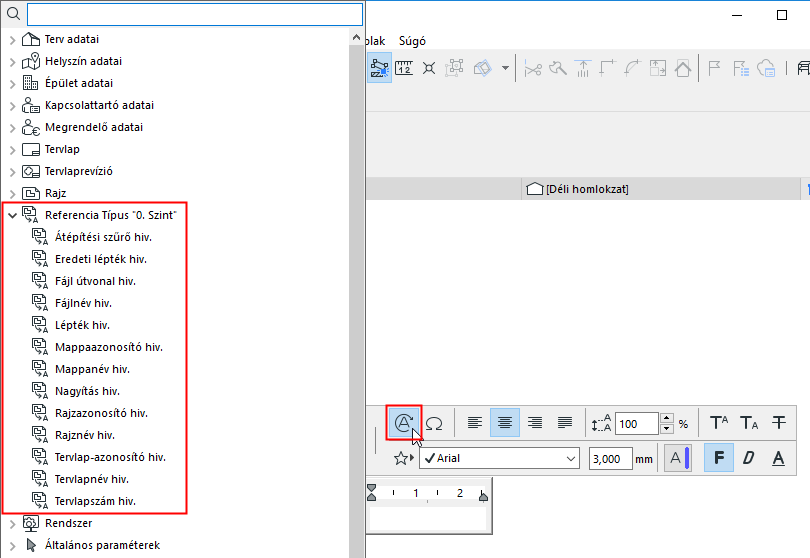Select Lépték hiv. entry
810x558 pixels.
82,326
